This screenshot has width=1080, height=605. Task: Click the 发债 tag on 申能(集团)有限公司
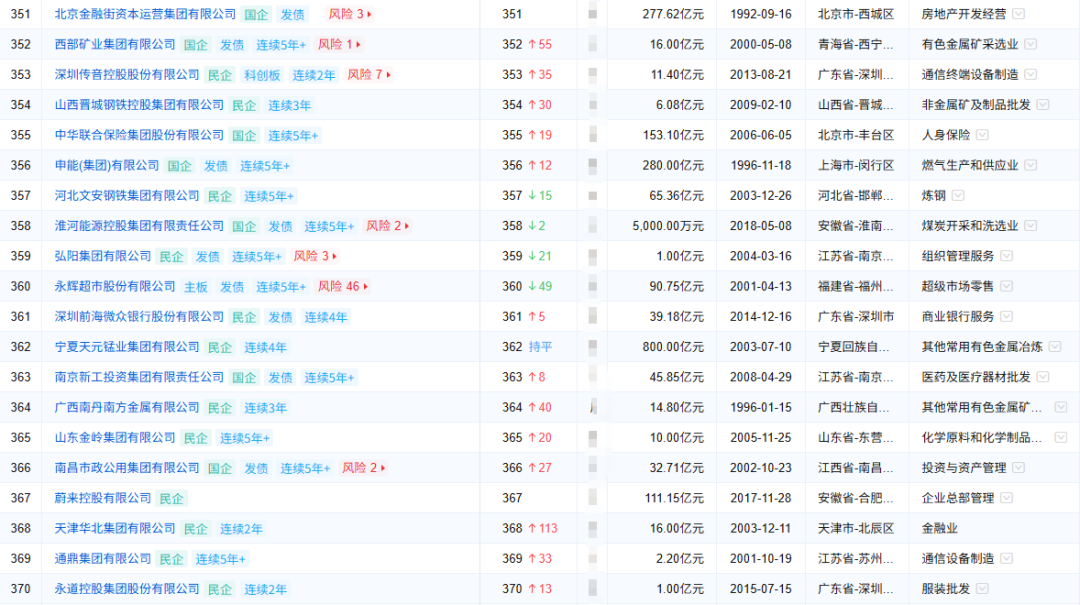pyautogui.click(x=216, y=166)
